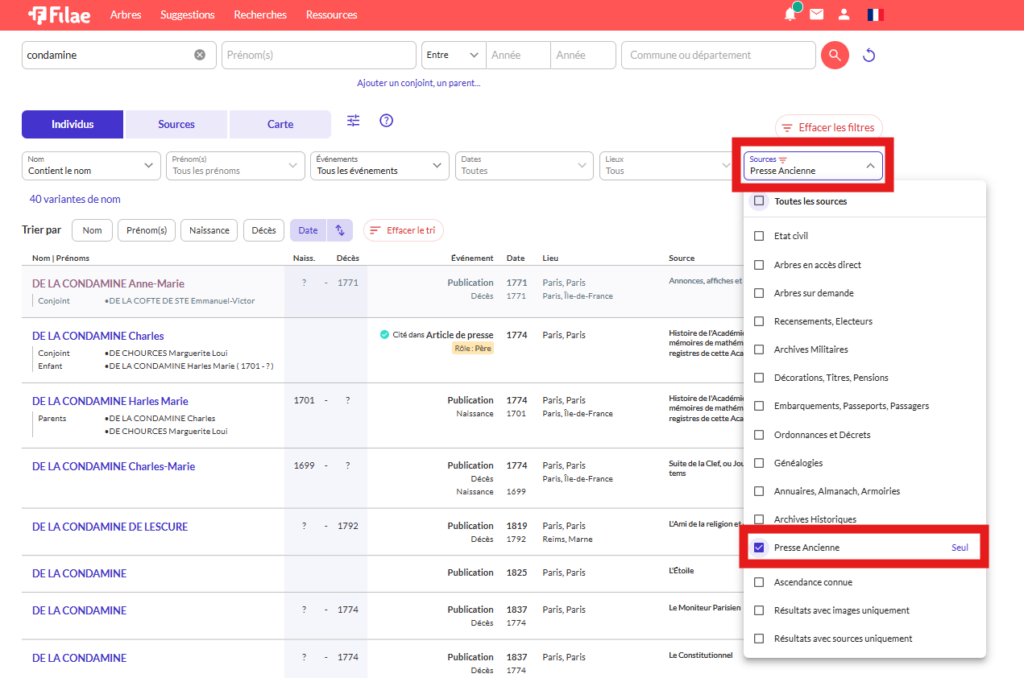Click the help question mark icon
This screenshot has height=678, width=1024.
[386, 121]
